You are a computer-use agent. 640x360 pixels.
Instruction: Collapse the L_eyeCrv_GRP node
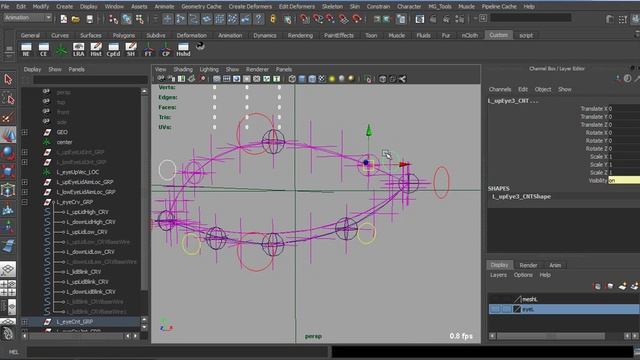(x=25, y=202)
